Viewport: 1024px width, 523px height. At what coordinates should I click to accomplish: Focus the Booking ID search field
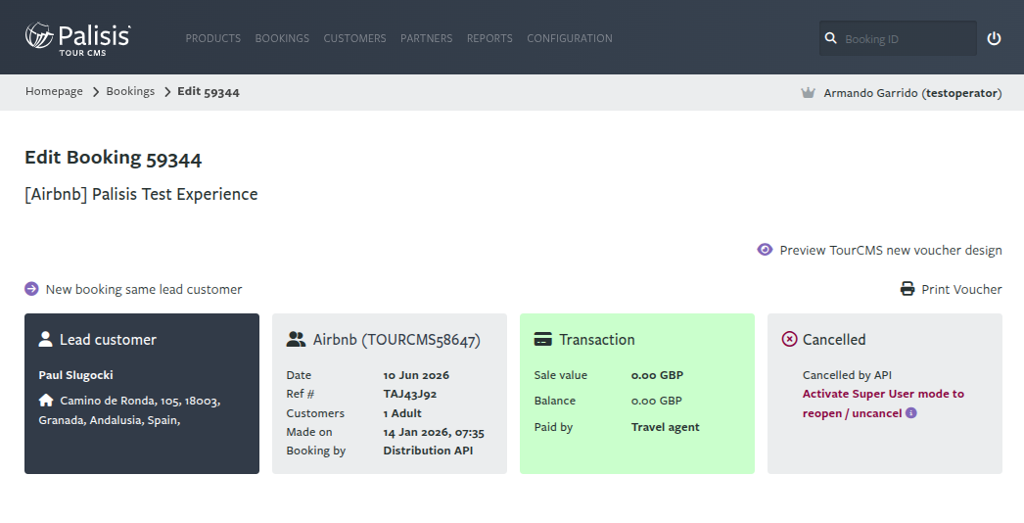click(898, 39)
